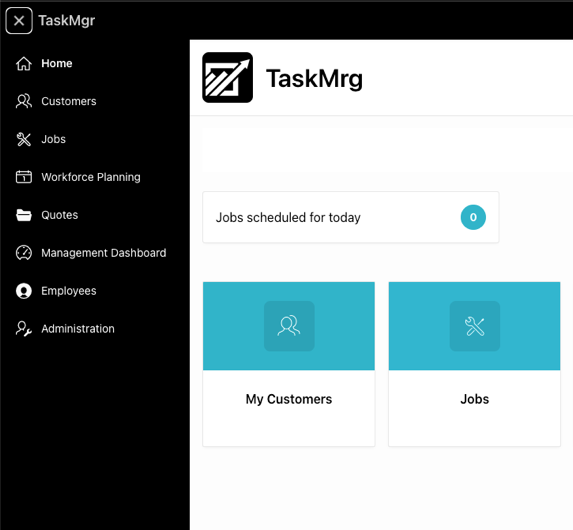Click the teal badge showing 0
The image size is (573, 530).
(x=473, y=217)
